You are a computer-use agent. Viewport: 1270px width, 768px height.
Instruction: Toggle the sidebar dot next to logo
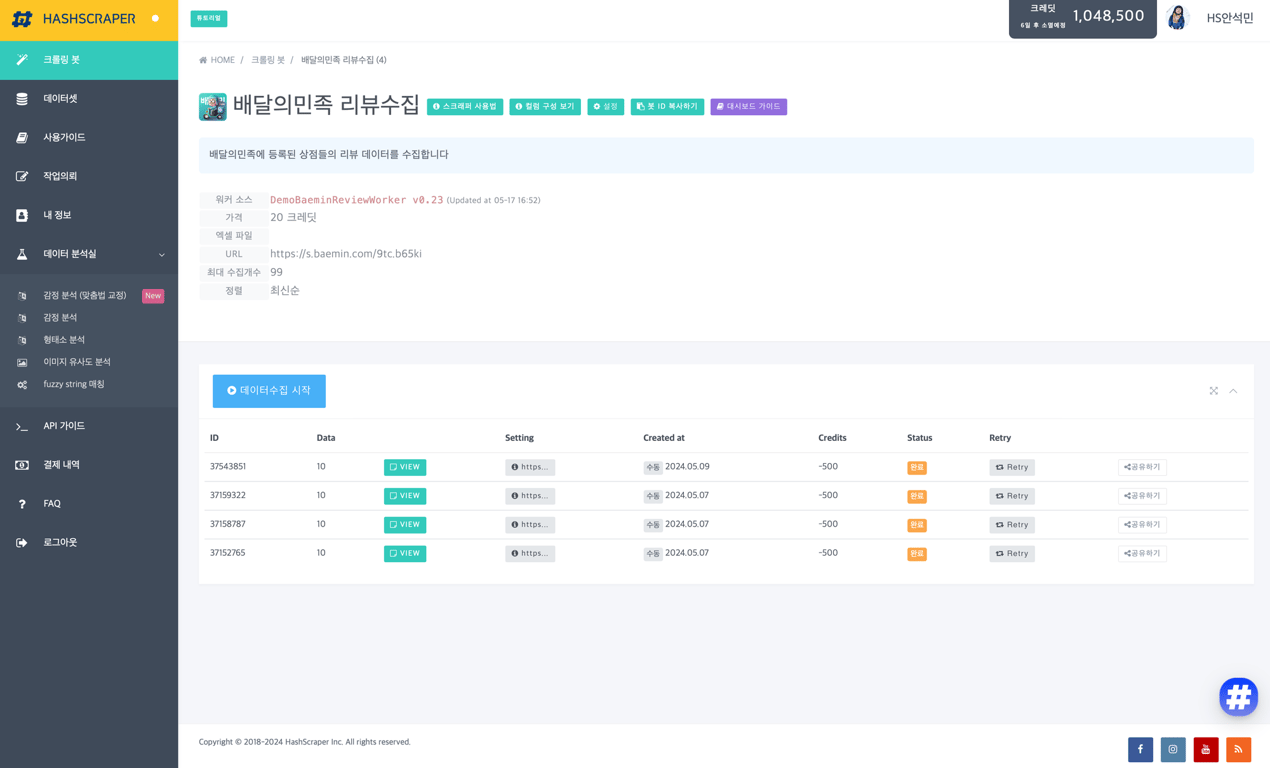click(x=155, y=19)
